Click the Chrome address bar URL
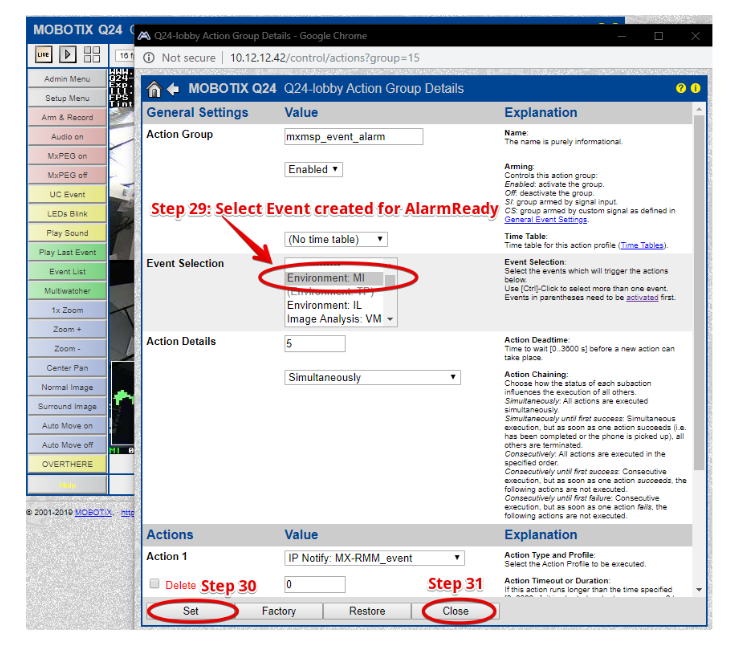The height and width of the screenshot is (659, 729). click(x=325, y=58)
